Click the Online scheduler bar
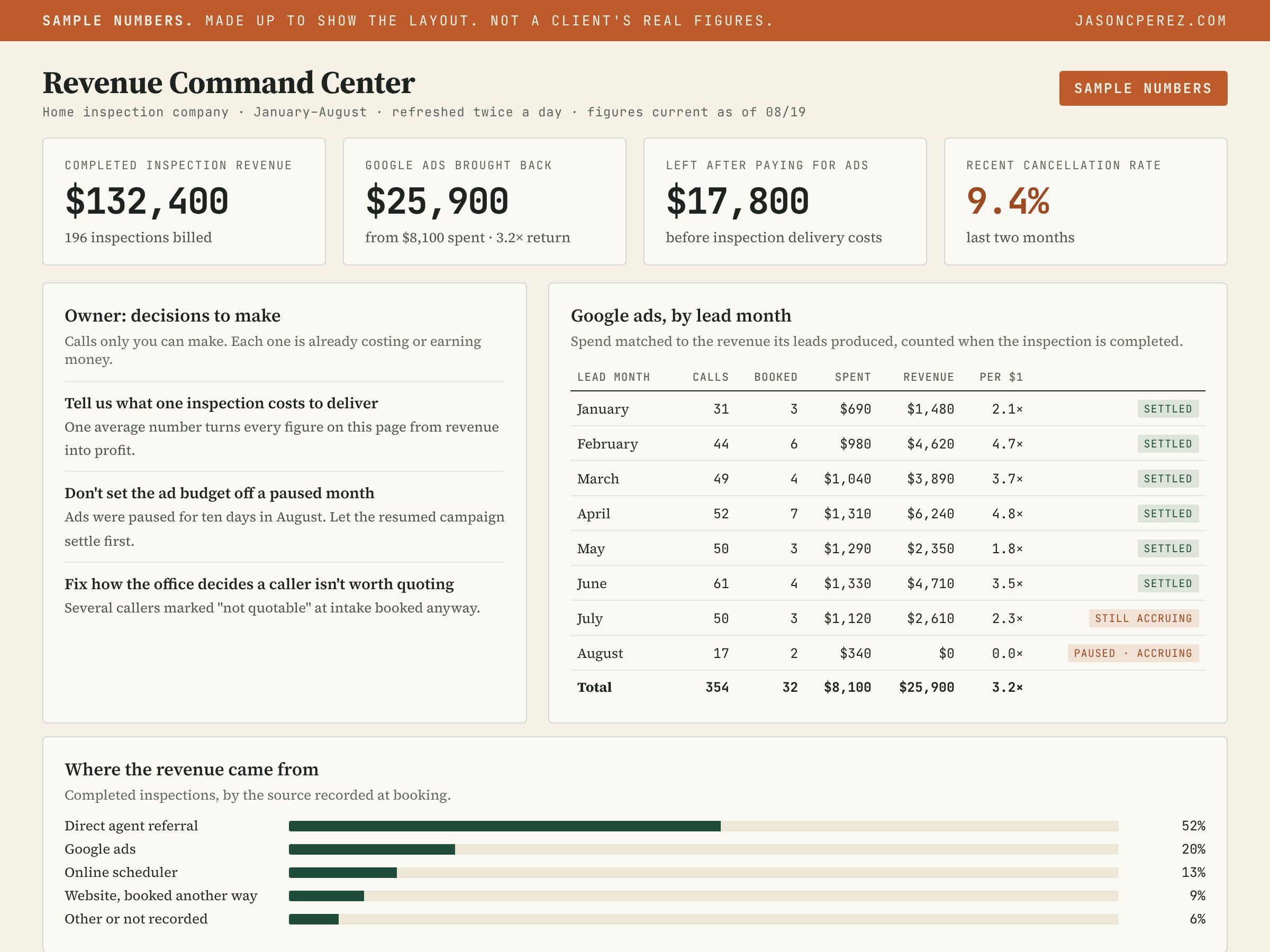Screen dimensions: 1270x952 [x=703, y=873]
